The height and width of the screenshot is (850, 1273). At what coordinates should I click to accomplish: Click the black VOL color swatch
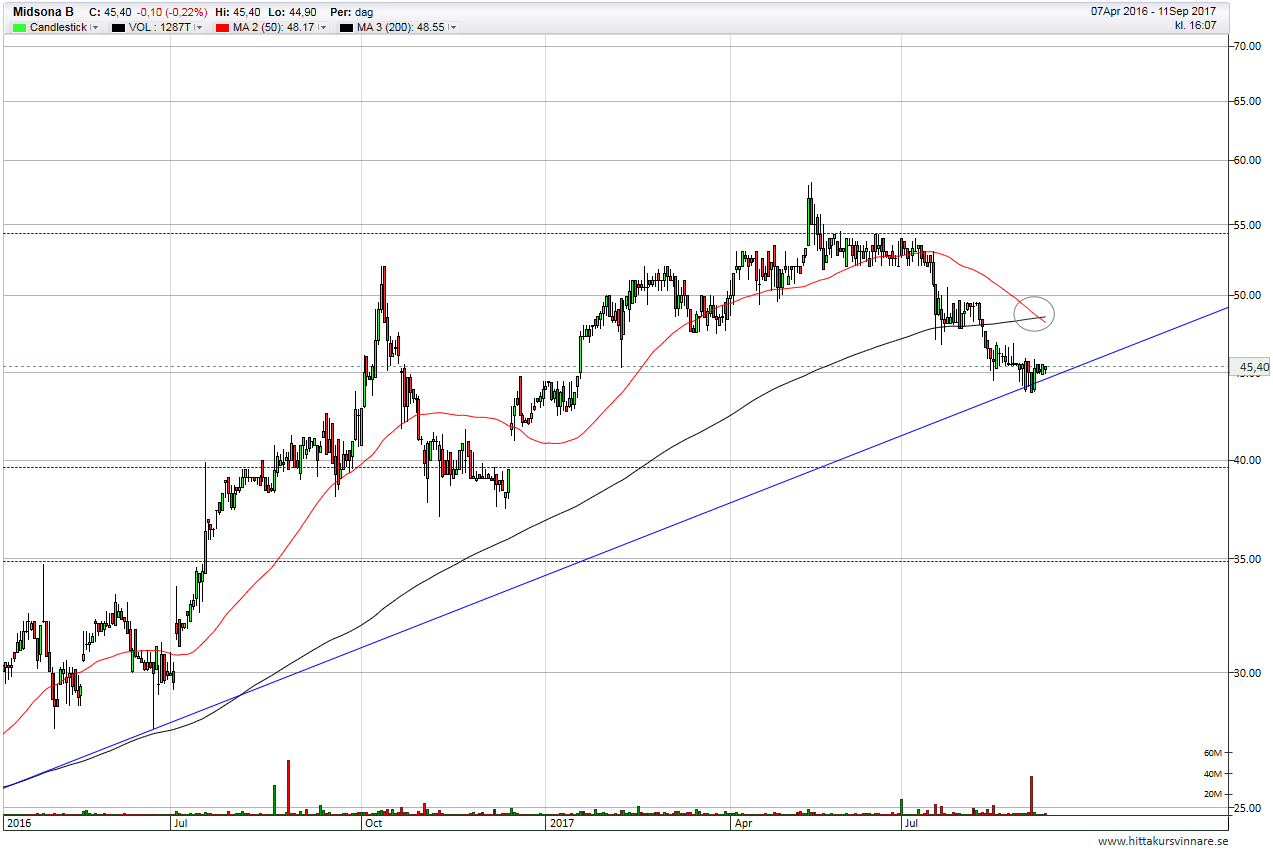pyautogui.click(x=118, y=27)
